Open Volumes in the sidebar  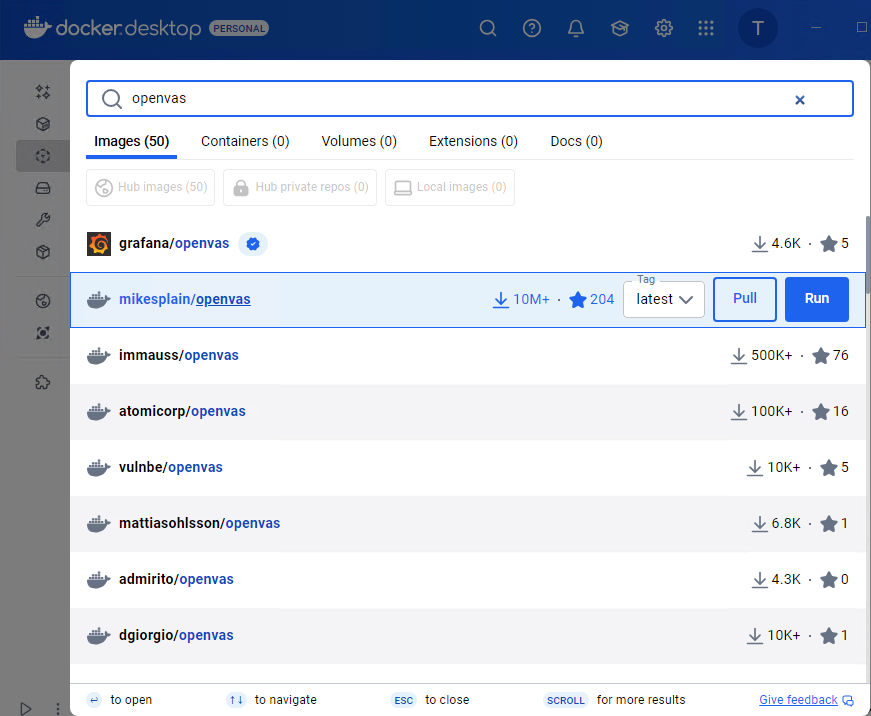tap(43, 188)
